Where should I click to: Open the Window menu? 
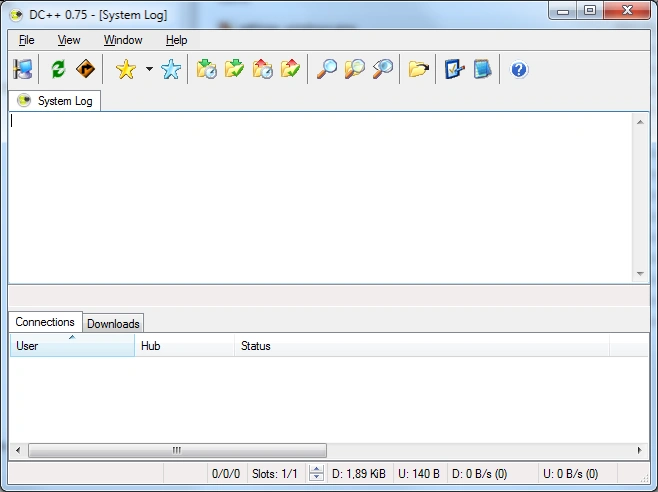point(123,40)
